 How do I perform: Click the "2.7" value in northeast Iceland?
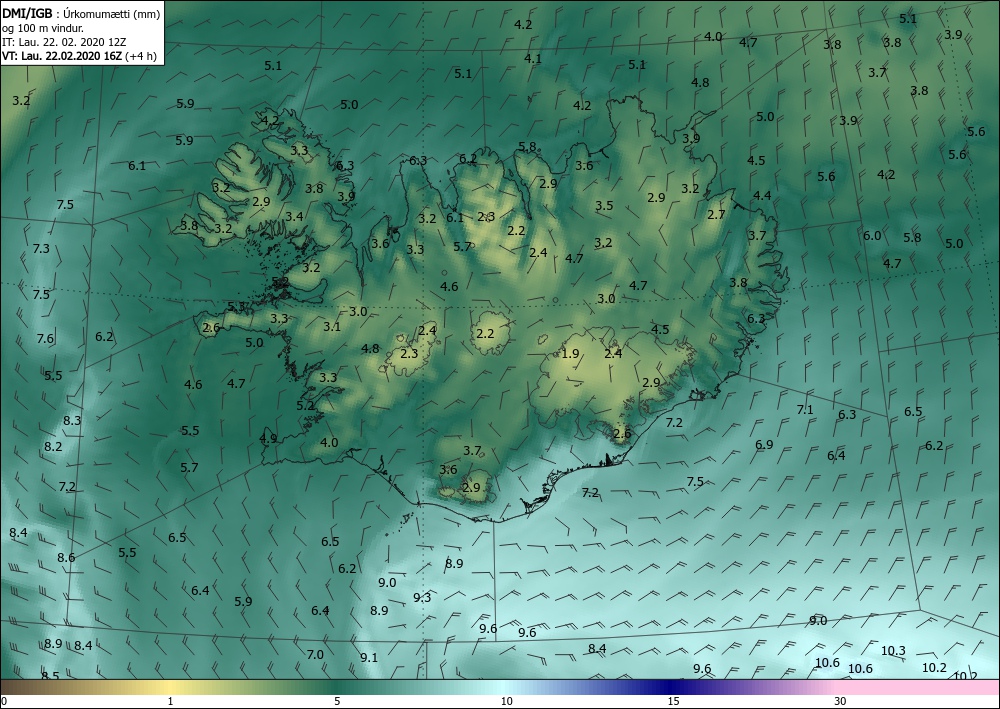tap(716, 215)
